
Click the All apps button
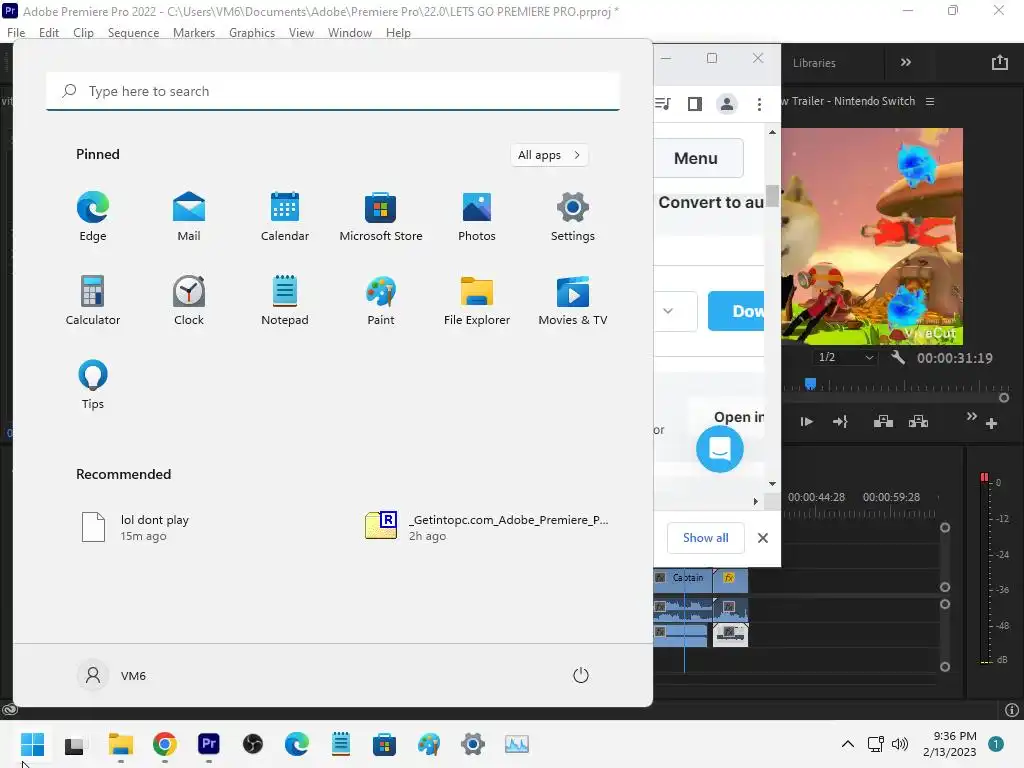549,155
